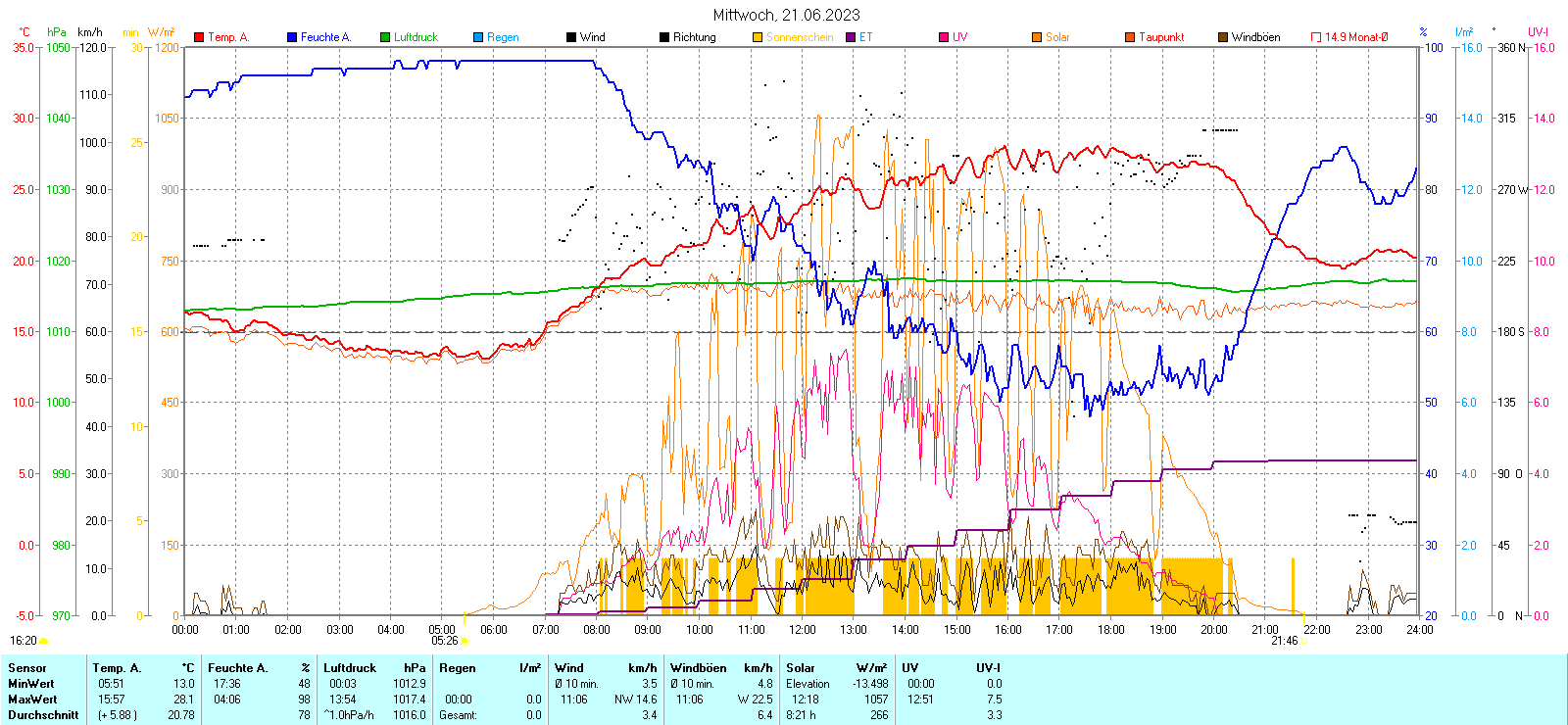Click the black Wind legend square

tap(571, 37)
